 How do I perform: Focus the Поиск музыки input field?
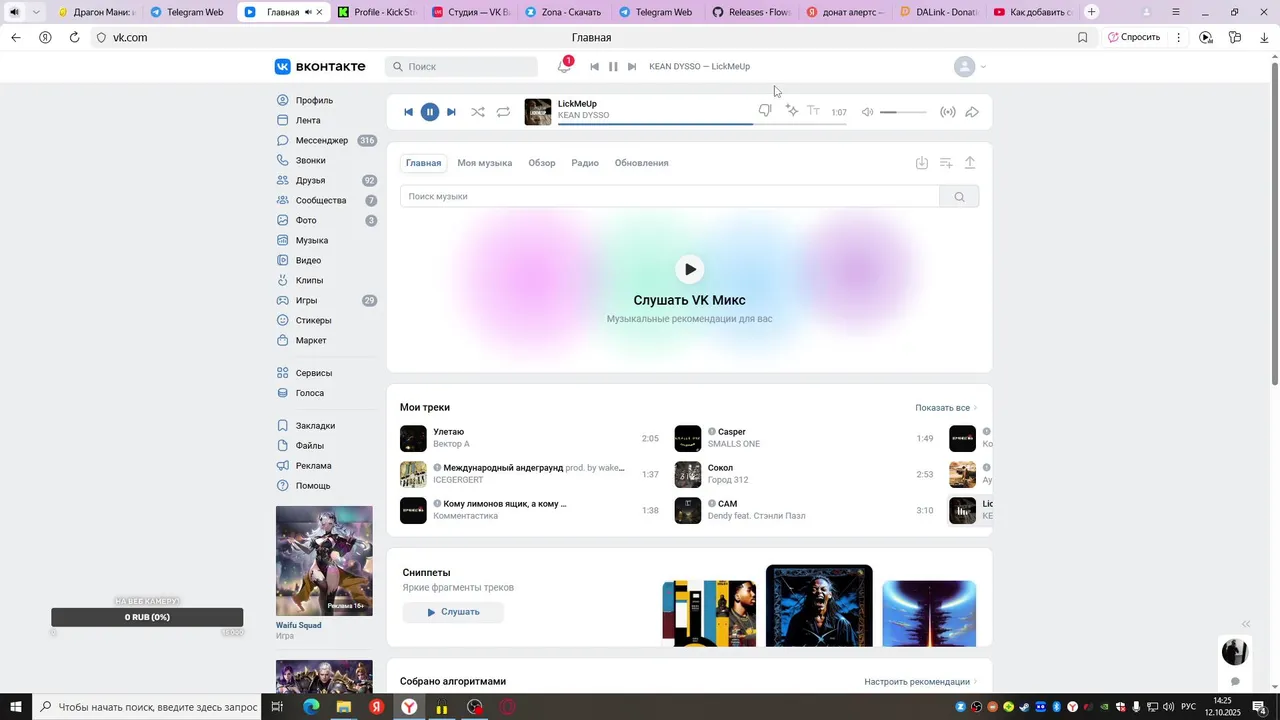pos(670,196)
